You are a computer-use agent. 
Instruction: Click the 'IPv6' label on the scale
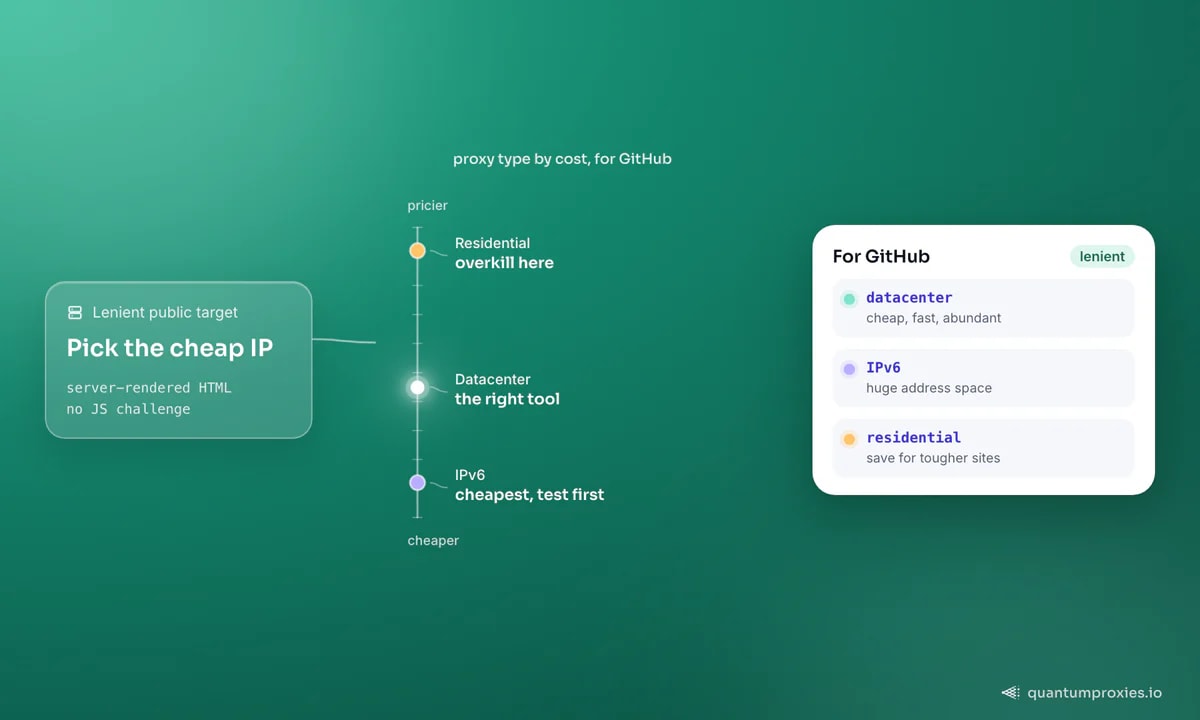coord(470,475)
